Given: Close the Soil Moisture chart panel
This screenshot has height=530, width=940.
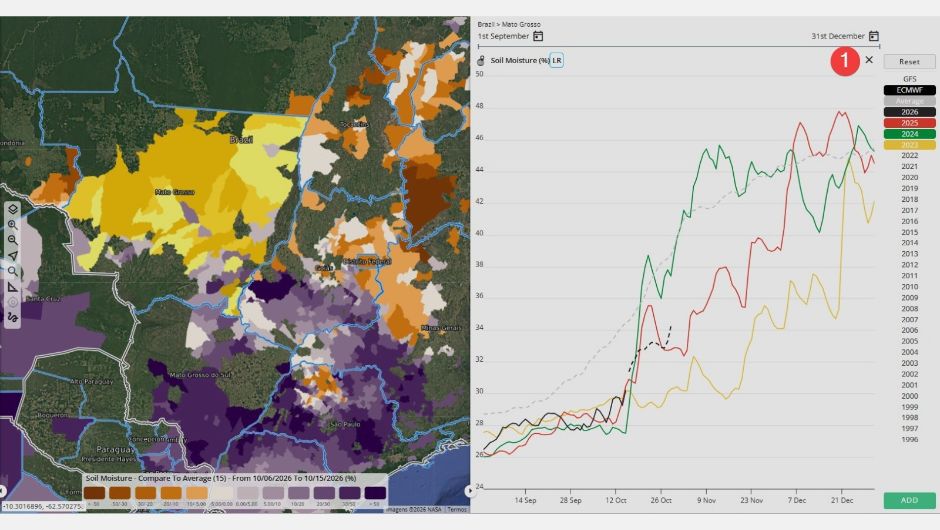Looking at the screenshot, I should [x=869, y=59].
